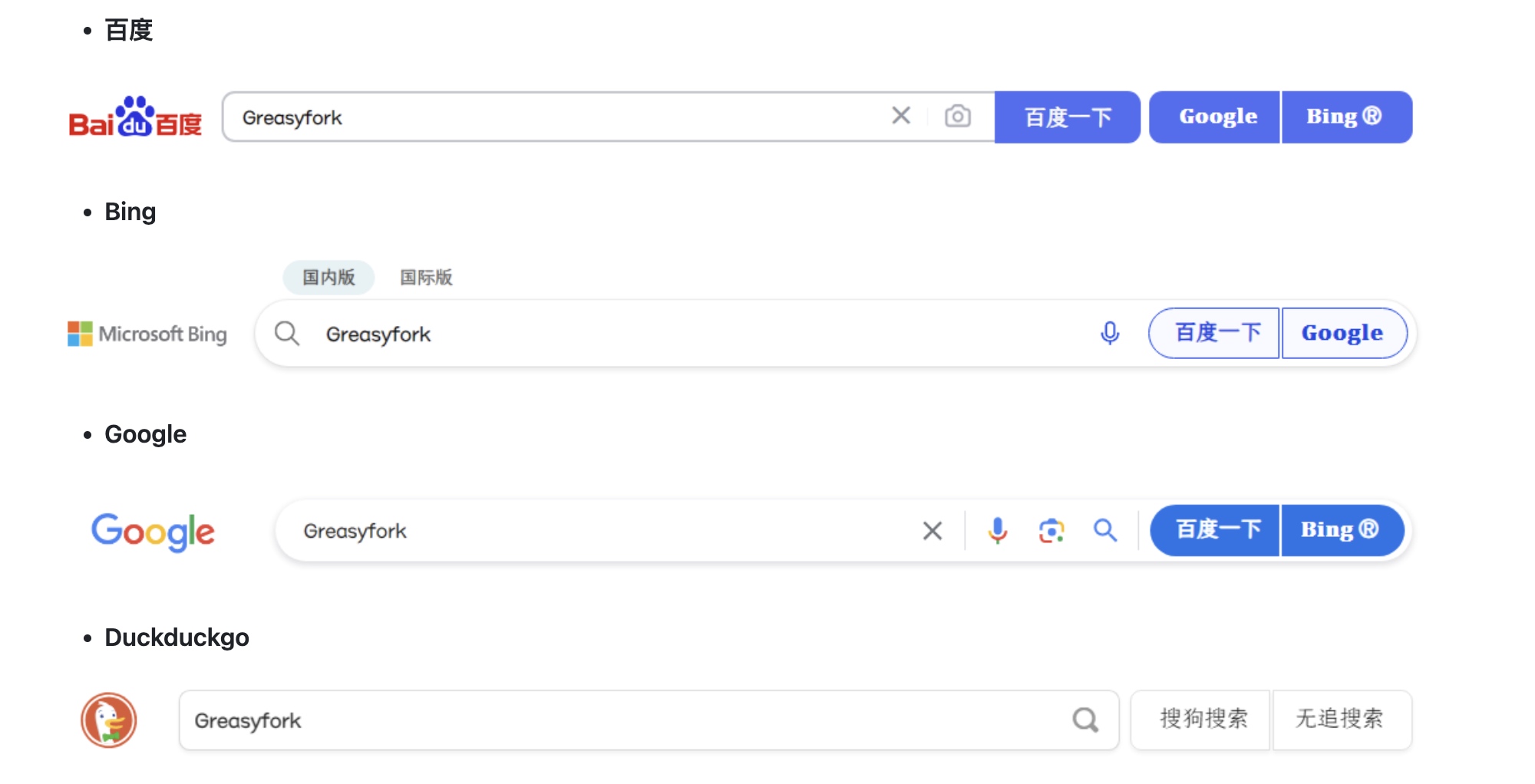
Task: Select the 国内版 tab
Action: click(328, 277)
